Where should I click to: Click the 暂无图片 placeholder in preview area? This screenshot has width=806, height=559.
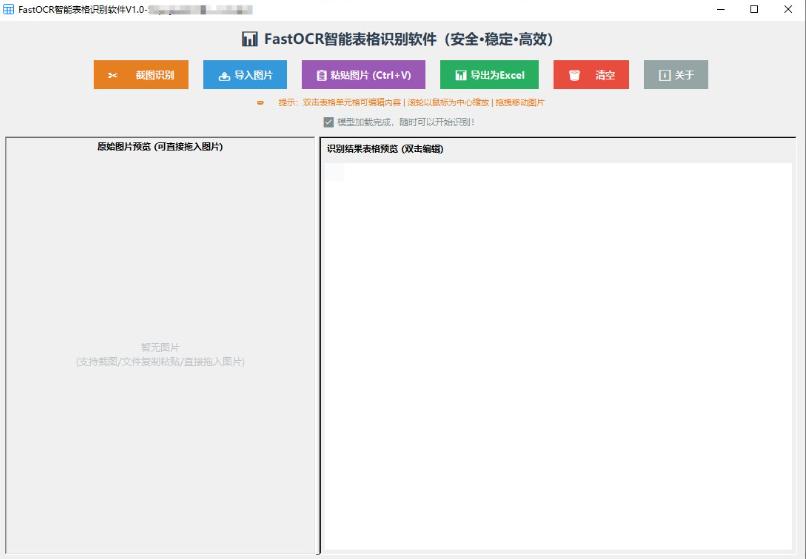tap(160, 347)
